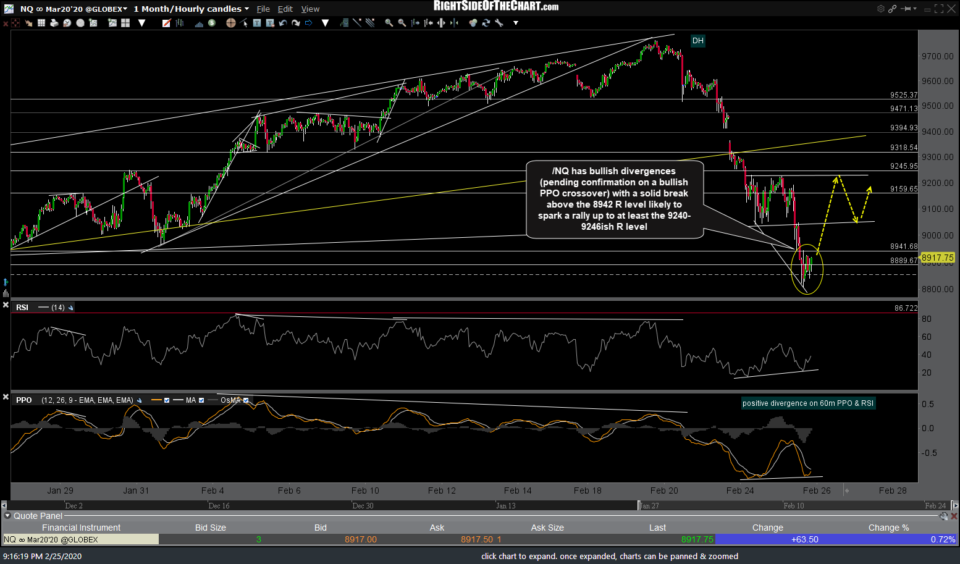Image resolution: width=960 pixels, height=564 pixels.
Task: Click the pin icon in title bar
Action: (x=906, y=9)
